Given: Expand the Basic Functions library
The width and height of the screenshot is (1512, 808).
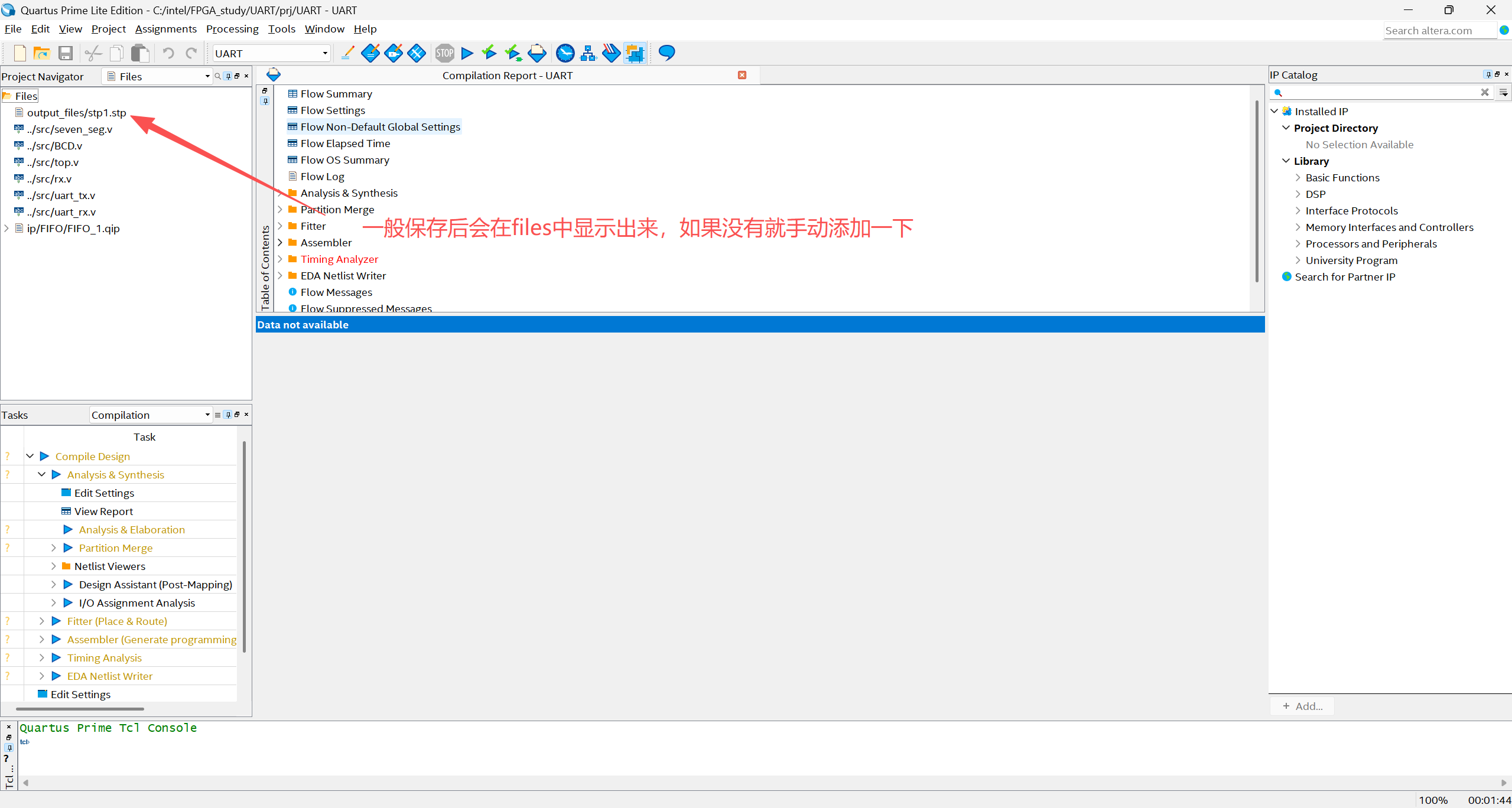Looking at the screenshot, I should tap(1298, 177).
